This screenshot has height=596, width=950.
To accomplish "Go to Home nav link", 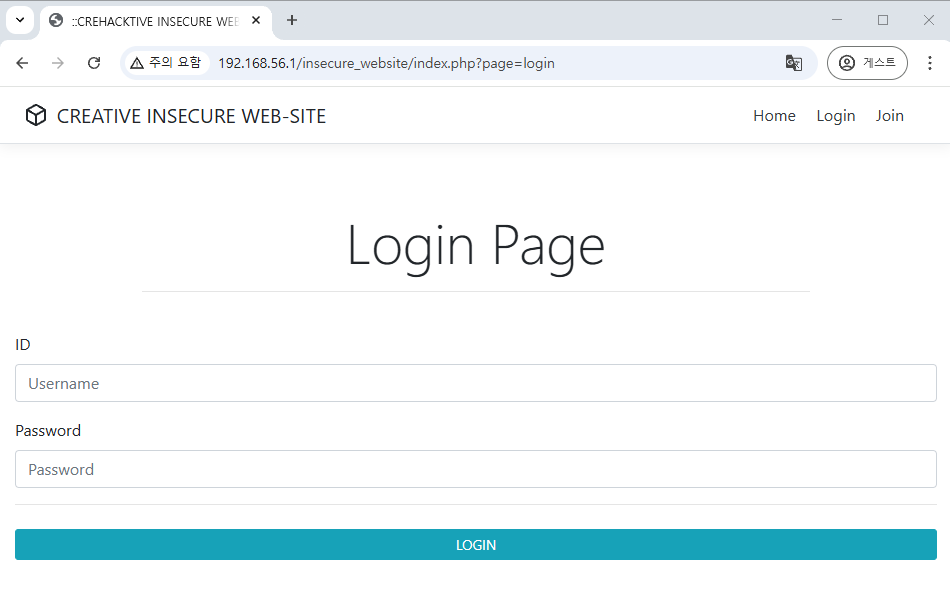I will (774, 116).
